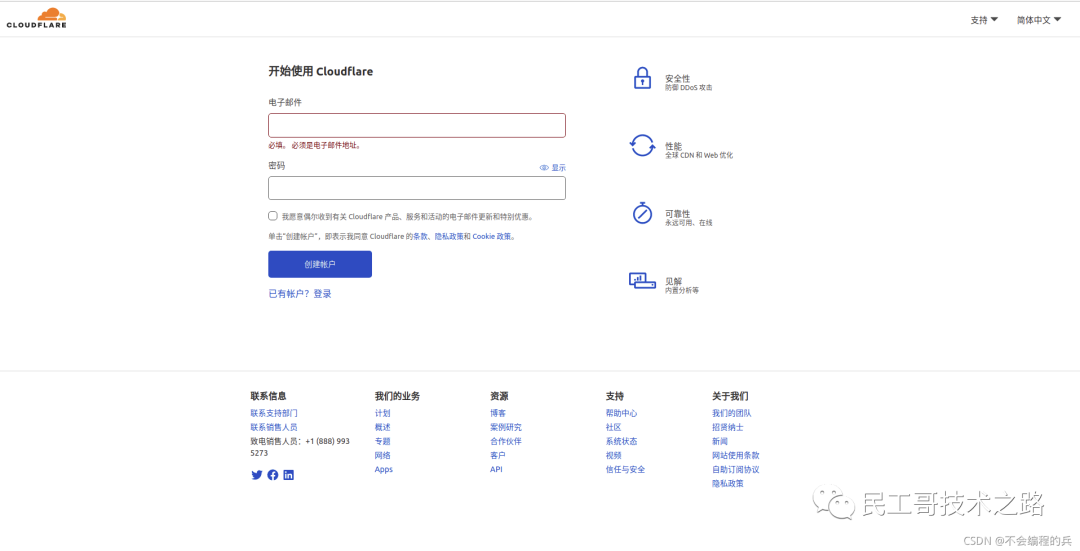Click the performance sync arrows icon
Viewport: 1080px width, 551px height.
click(x=642, y=146)
